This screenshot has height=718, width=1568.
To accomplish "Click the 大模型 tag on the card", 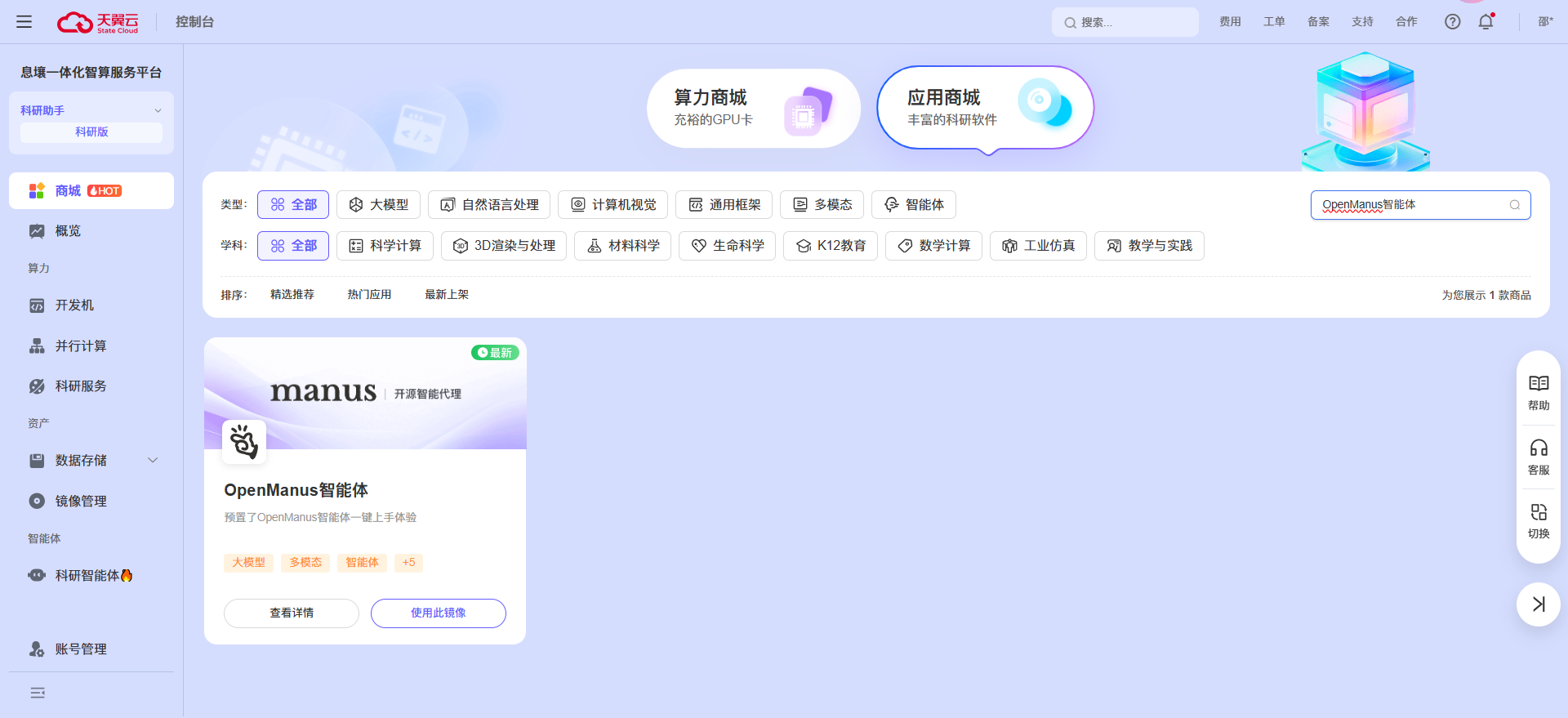I will pos(248,563).
